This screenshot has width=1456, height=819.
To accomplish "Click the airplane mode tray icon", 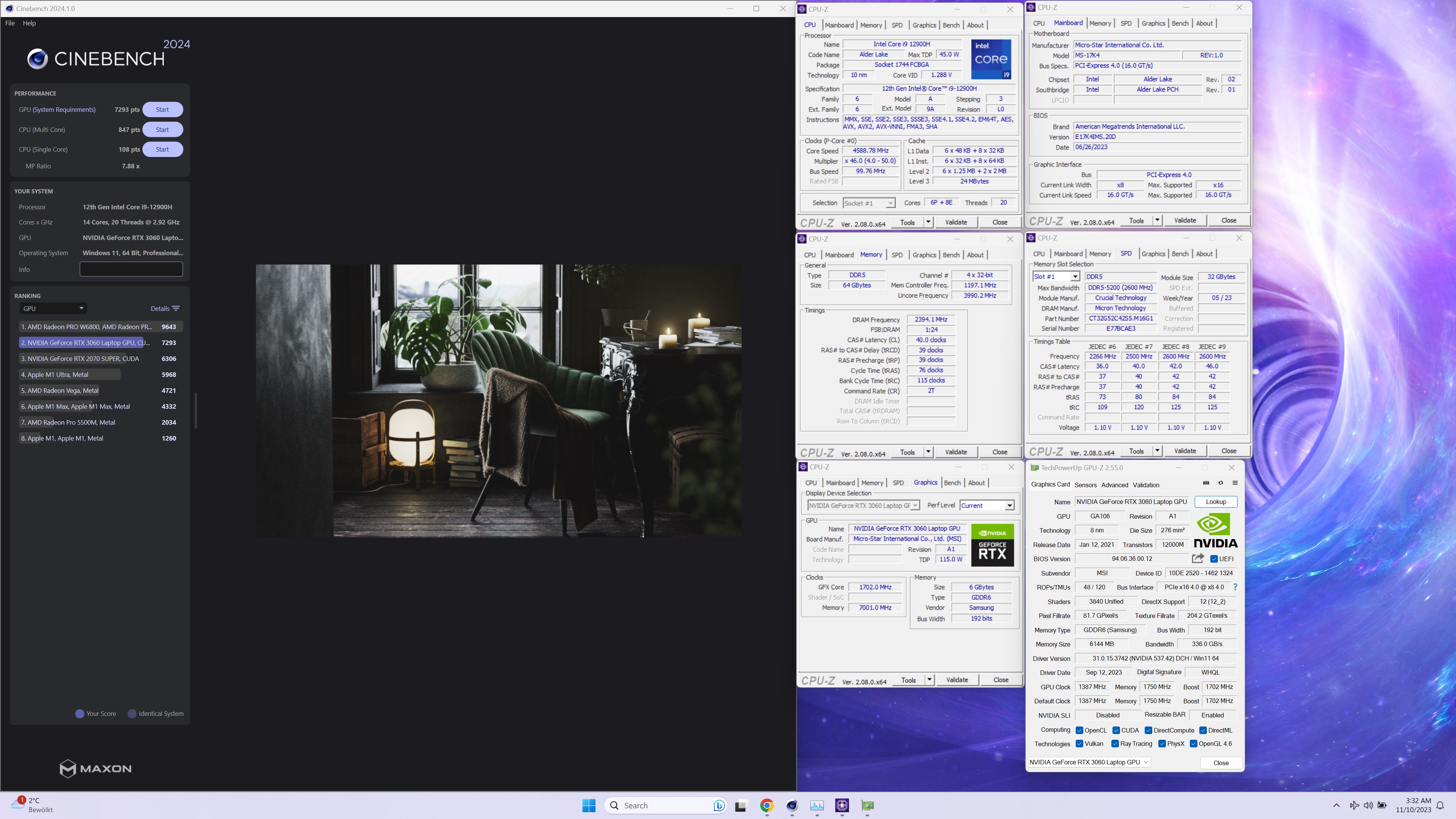I will tap(1354, 805).
